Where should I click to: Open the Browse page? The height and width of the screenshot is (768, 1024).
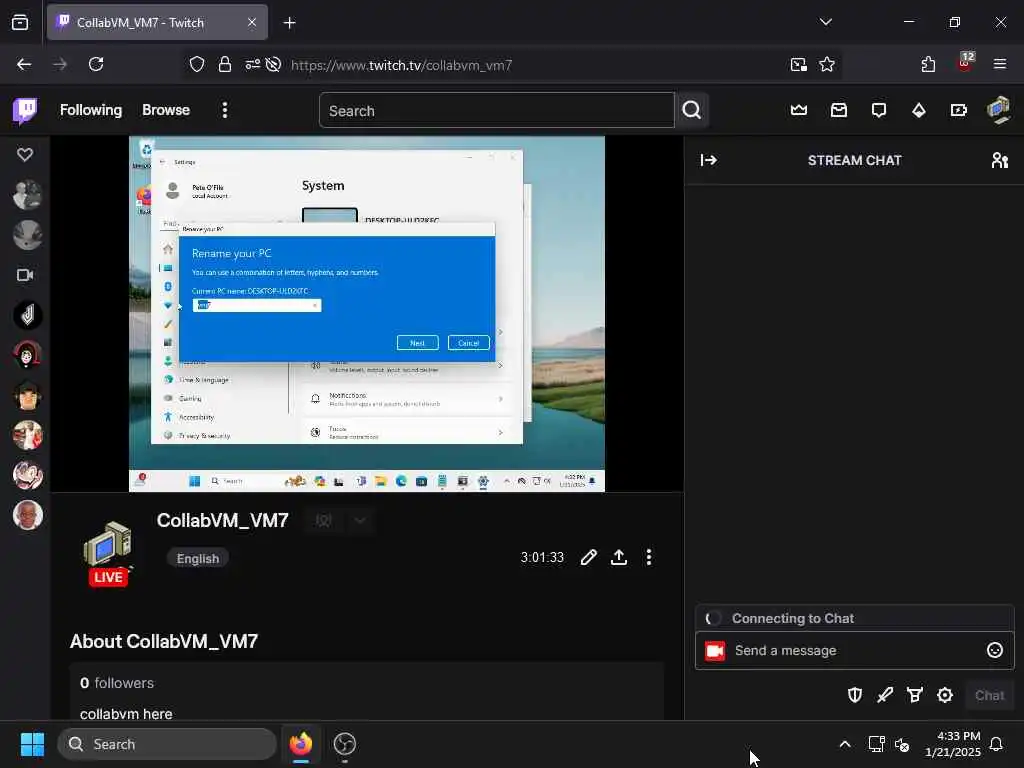pyautogui.click(x=166, y=110)
